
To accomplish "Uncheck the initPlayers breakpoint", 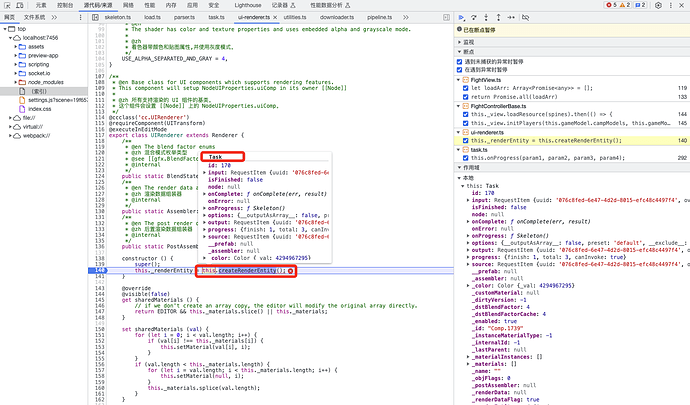I will 466,123.
